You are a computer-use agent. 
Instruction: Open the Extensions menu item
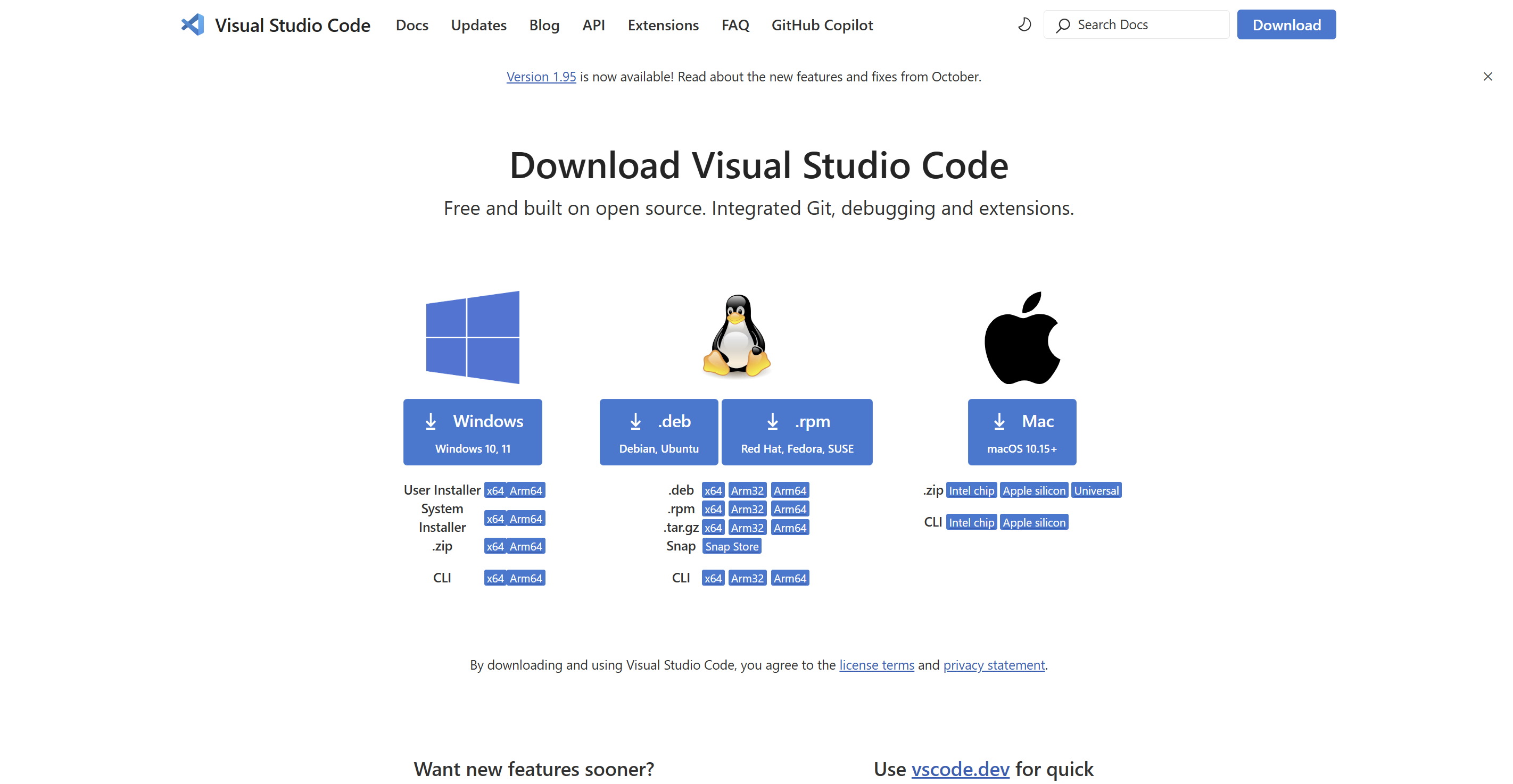click(663, 25)
